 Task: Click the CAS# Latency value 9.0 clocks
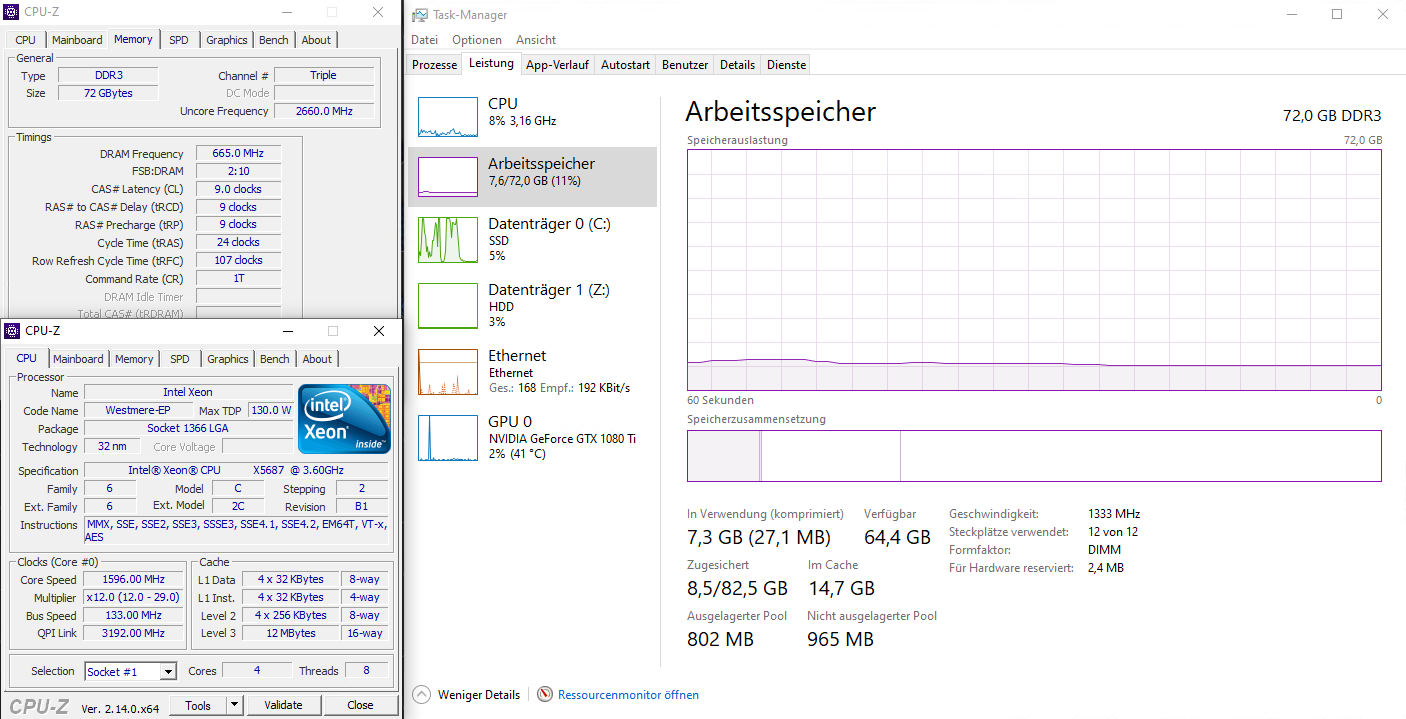[238, 189]
